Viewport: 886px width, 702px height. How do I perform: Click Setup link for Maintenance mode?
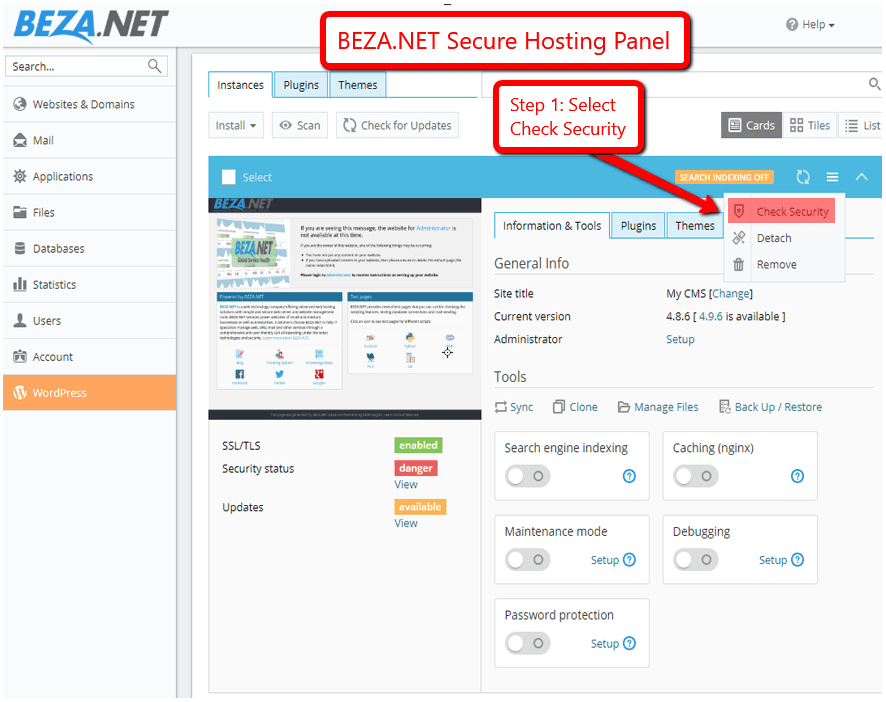pos(605,560)
